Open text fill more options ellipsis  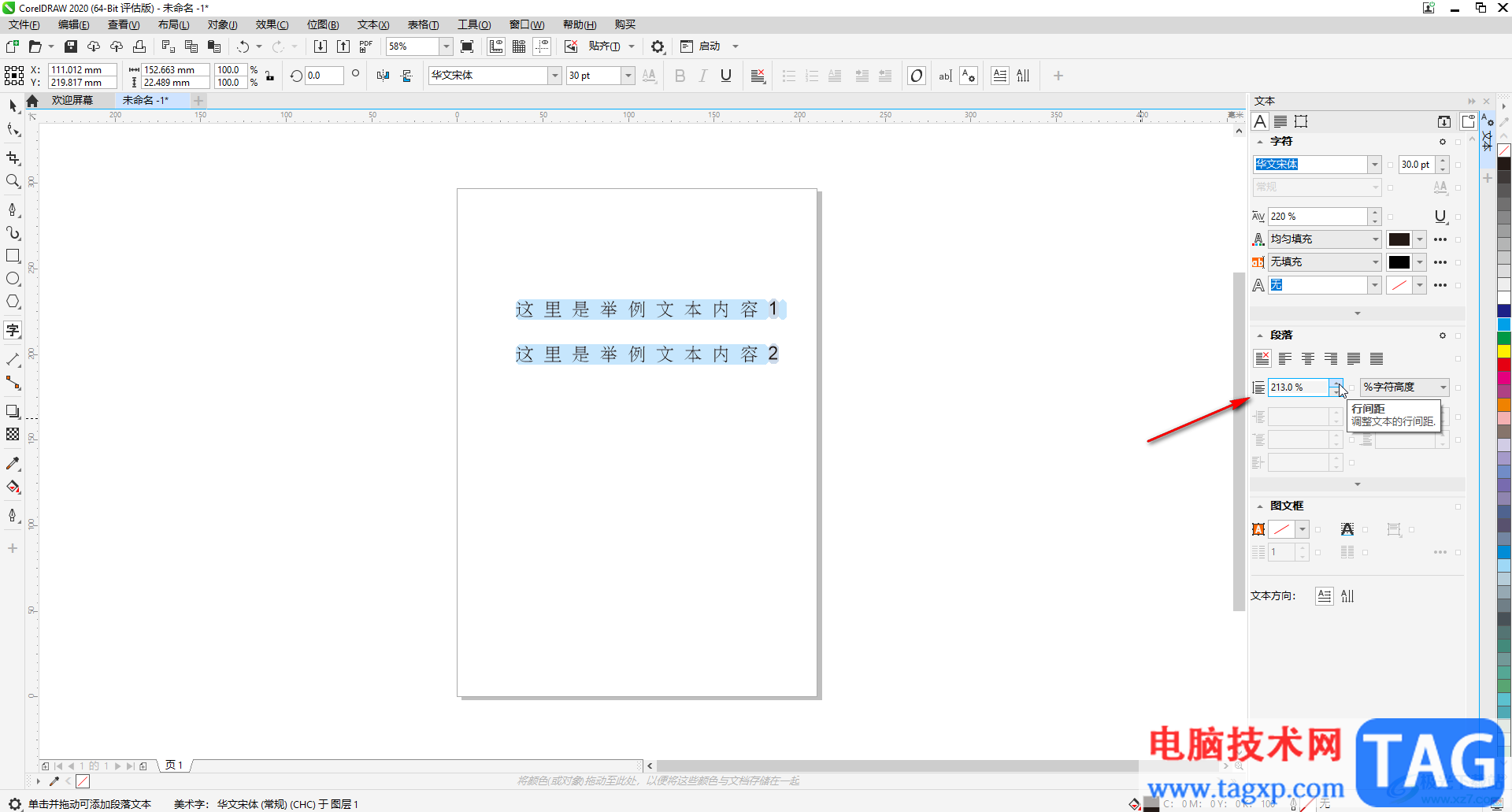(1440, 239)
